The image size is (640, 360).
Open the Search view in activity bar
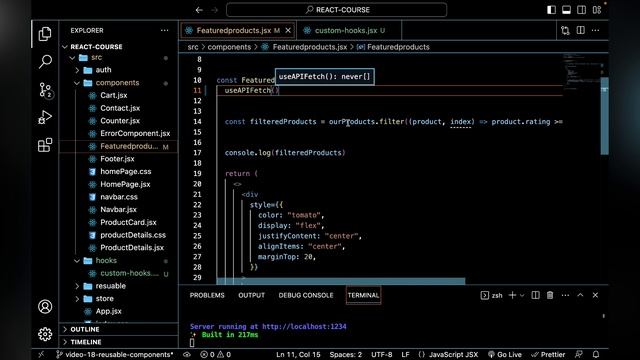pyautogui.click(x=45, y=62)
